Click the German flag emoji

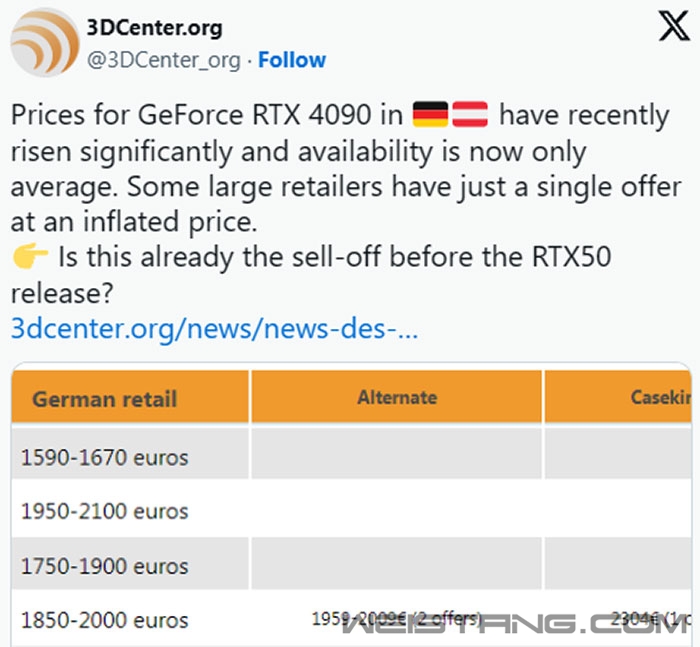coord(430,114)
